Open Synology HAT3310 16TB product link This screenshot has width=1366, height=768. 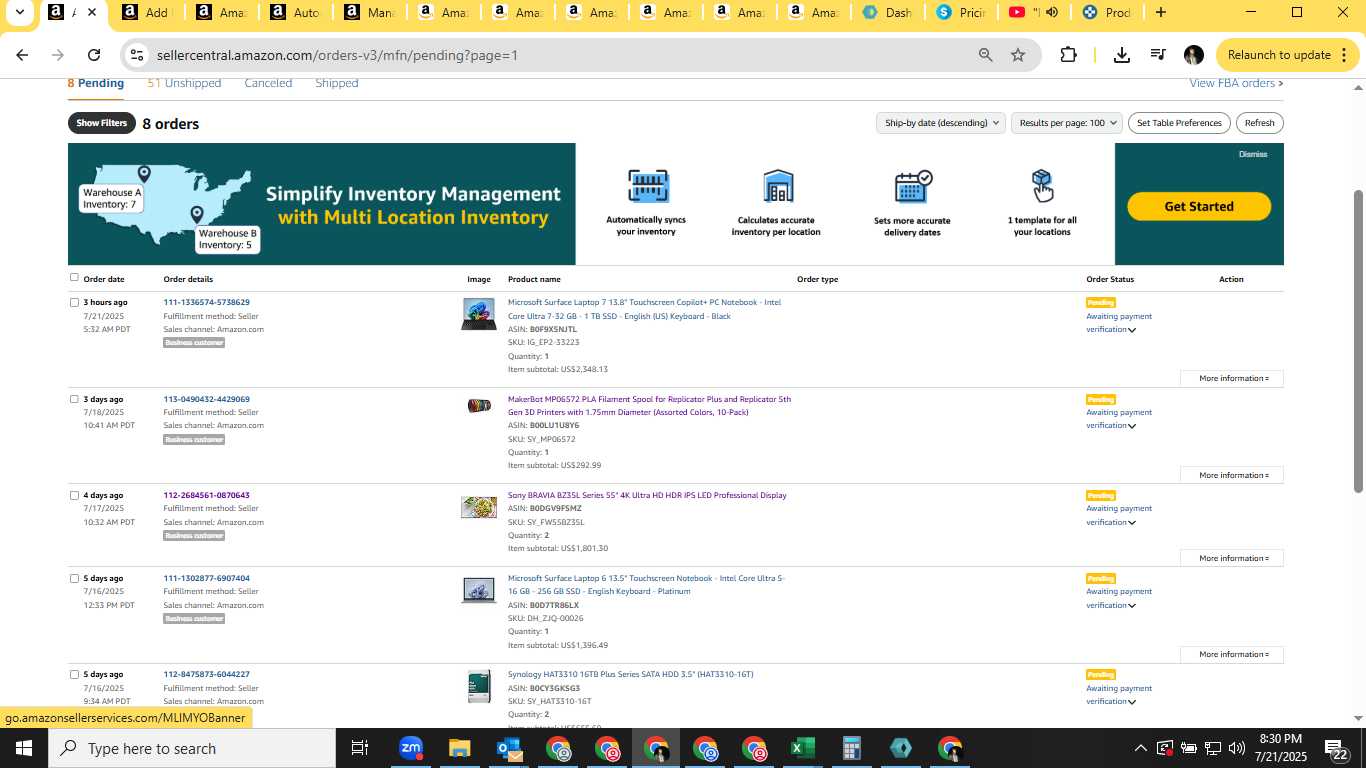click(631, 674)
